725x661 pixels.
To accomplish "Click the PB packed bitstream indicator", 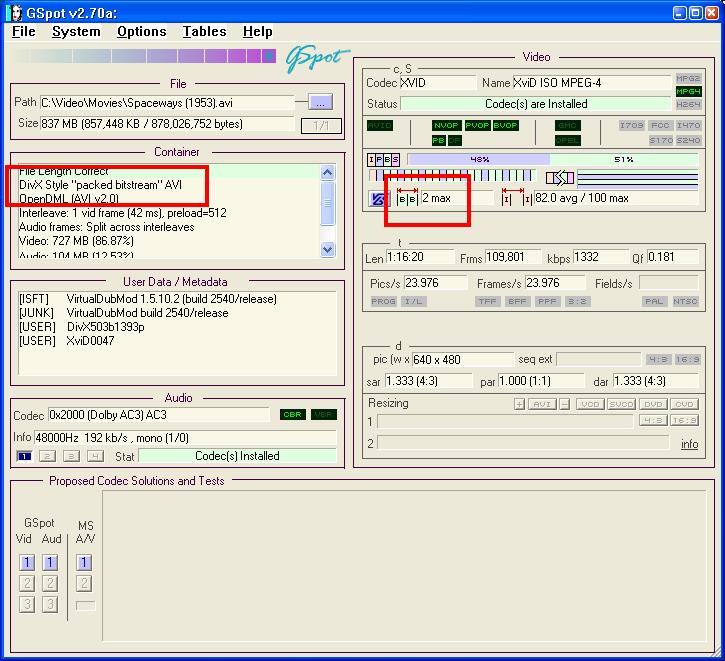I will 438,140.
